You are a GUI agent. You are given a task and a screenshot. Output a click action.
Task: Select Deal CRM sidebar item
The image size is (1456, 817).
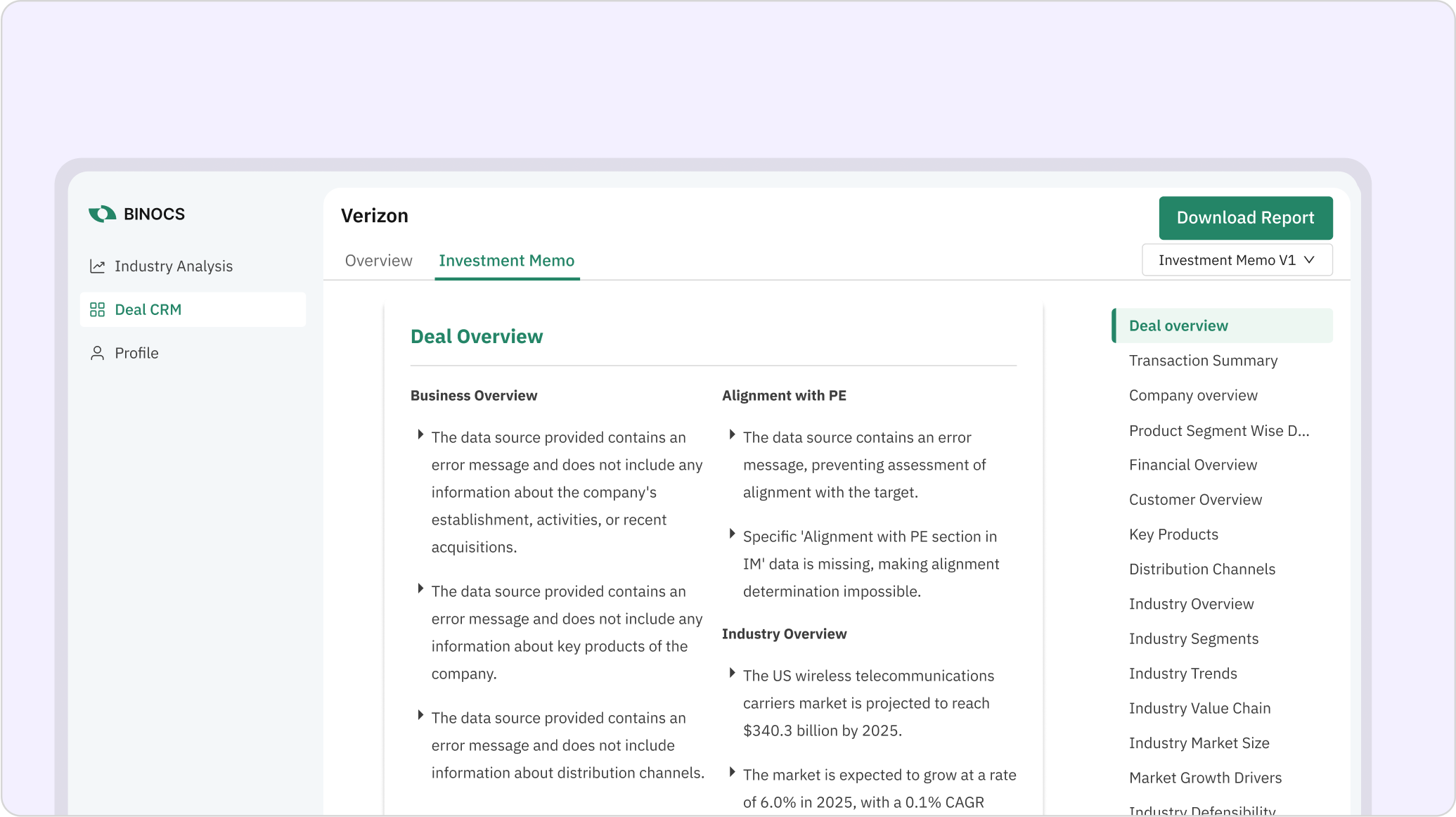[x=193, y=309]
